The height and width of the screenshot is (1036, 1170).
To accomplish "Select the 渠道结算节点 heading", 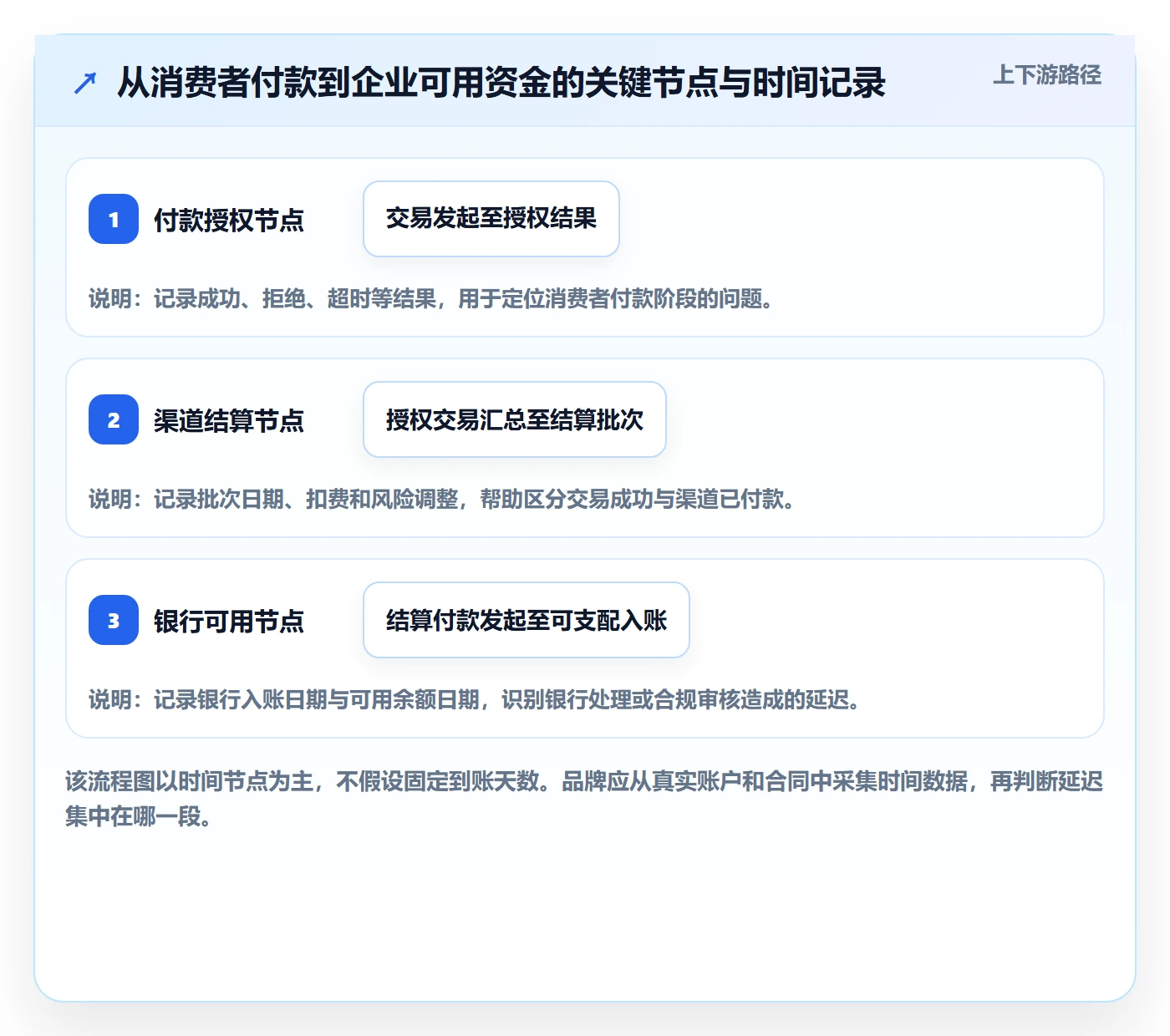I will click(x=229, y=420).
